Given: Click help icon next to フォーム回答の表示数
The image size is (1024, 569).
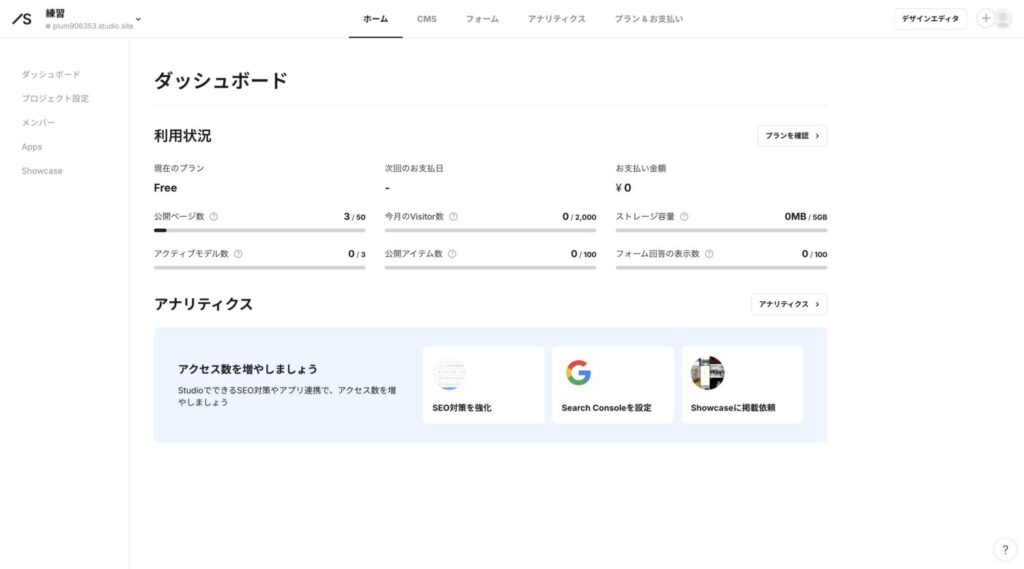Looking at the screenshot, I should click(709, 254).
